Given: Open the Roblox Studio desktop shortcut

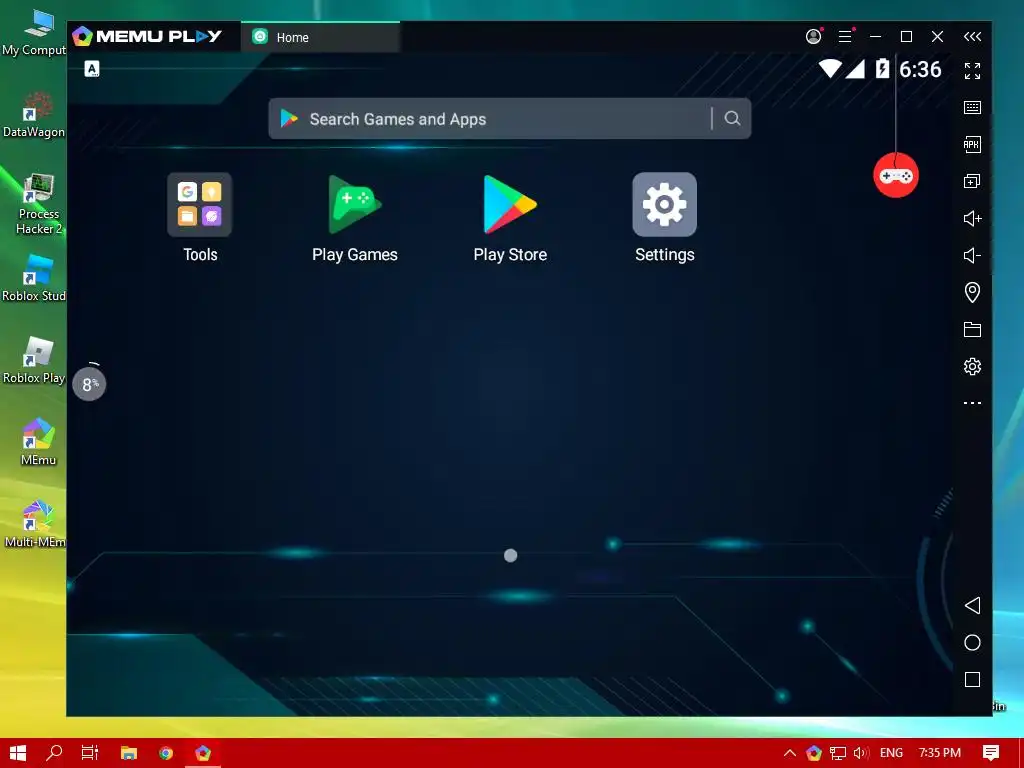Looking at the screenshot, I should (34, 279).
